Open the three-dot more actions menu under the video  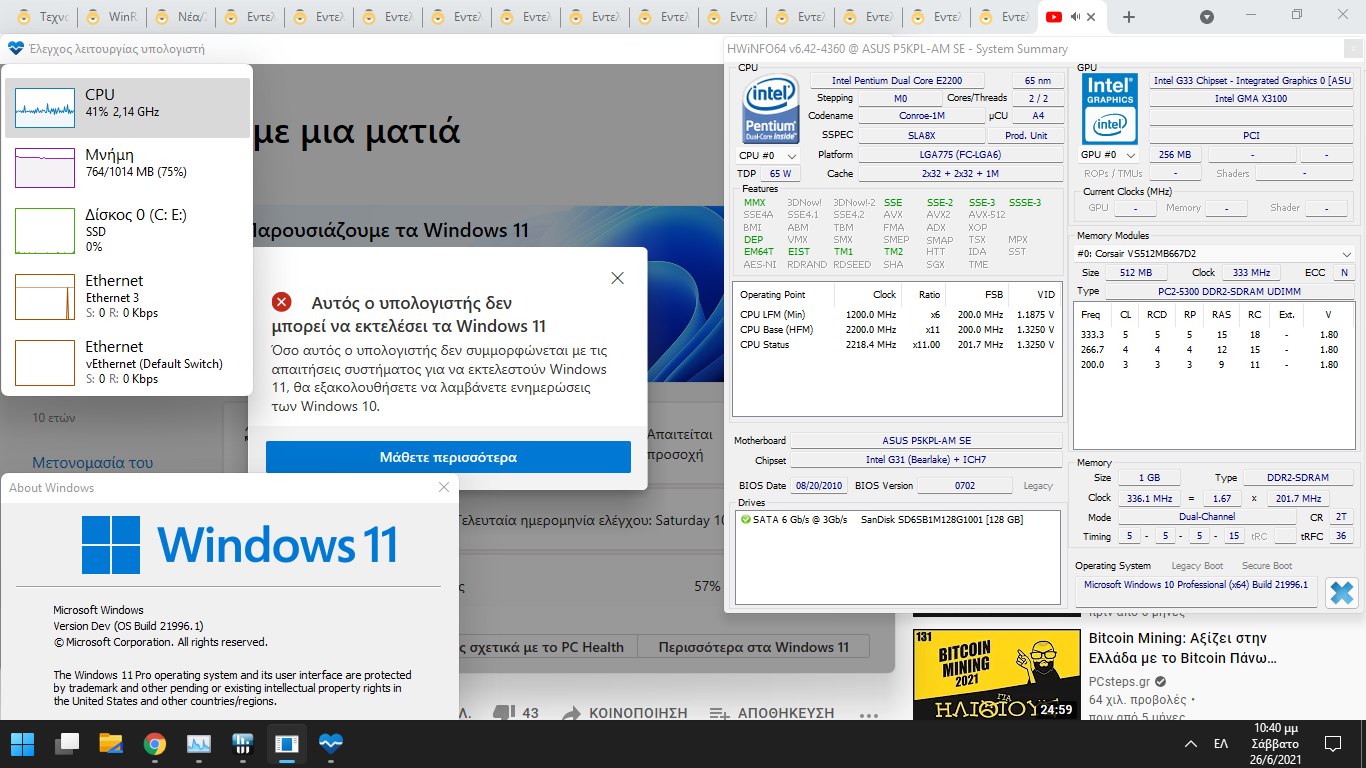[x=868, y=714]
